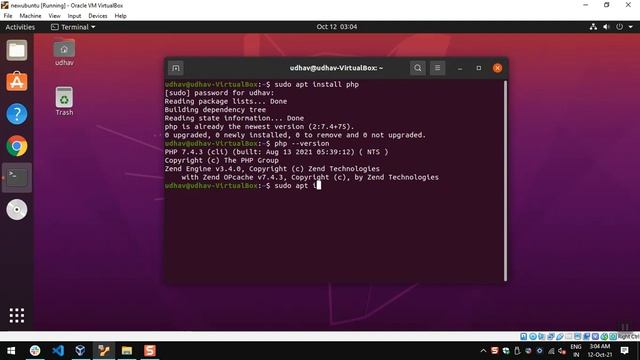The width and height of the screenshot is (640, 360).
Task: Click the ENG IN language indicator
Action: pos(576,351)
